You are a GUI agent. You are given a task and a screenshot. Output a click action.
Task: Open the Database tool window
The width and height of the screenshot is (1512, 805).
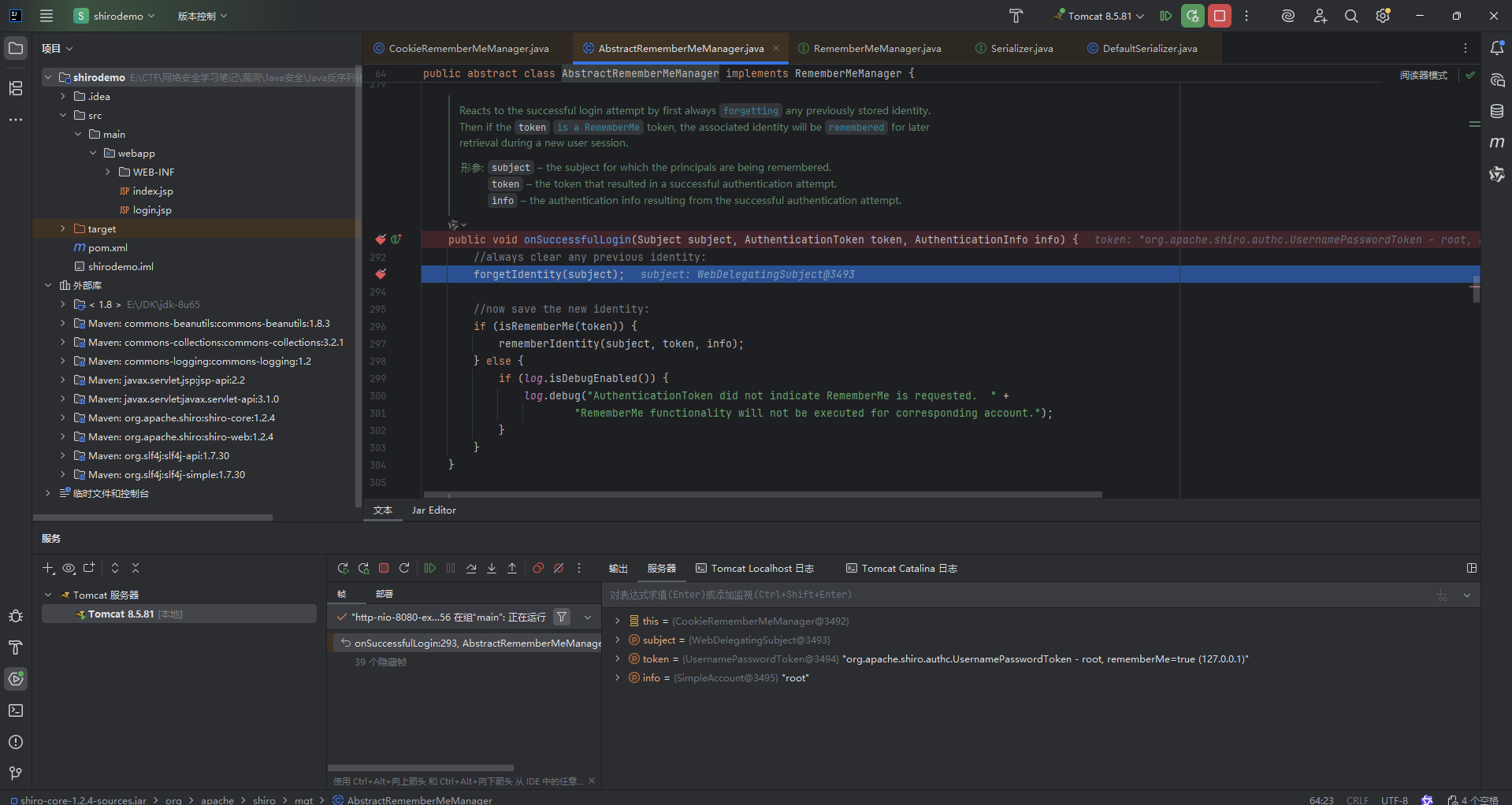click(x=1497, y=111)
